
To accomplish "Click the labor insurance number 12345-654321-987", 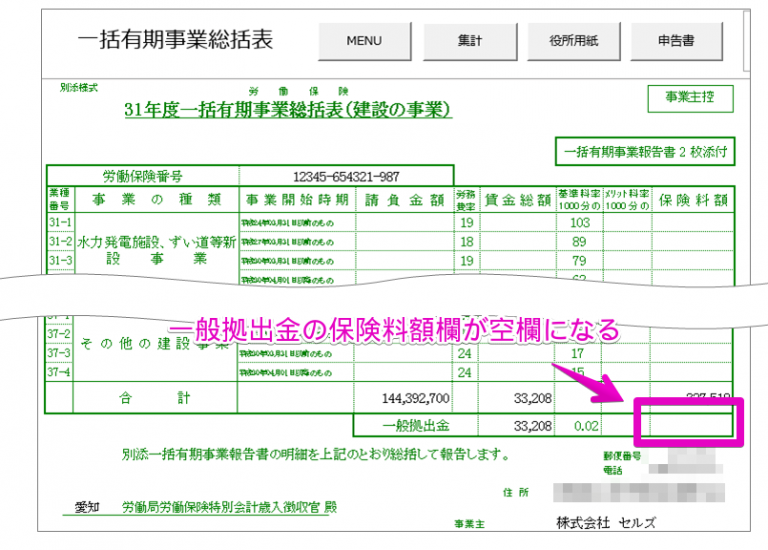I will click(346, 176).
